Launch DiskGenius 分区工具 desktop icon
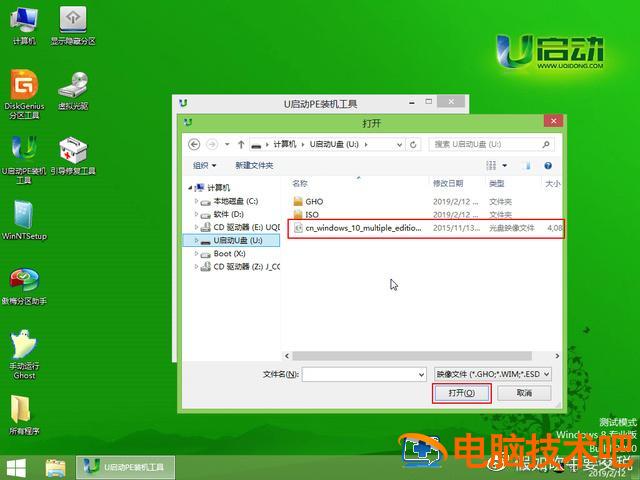 pos(24,94)
